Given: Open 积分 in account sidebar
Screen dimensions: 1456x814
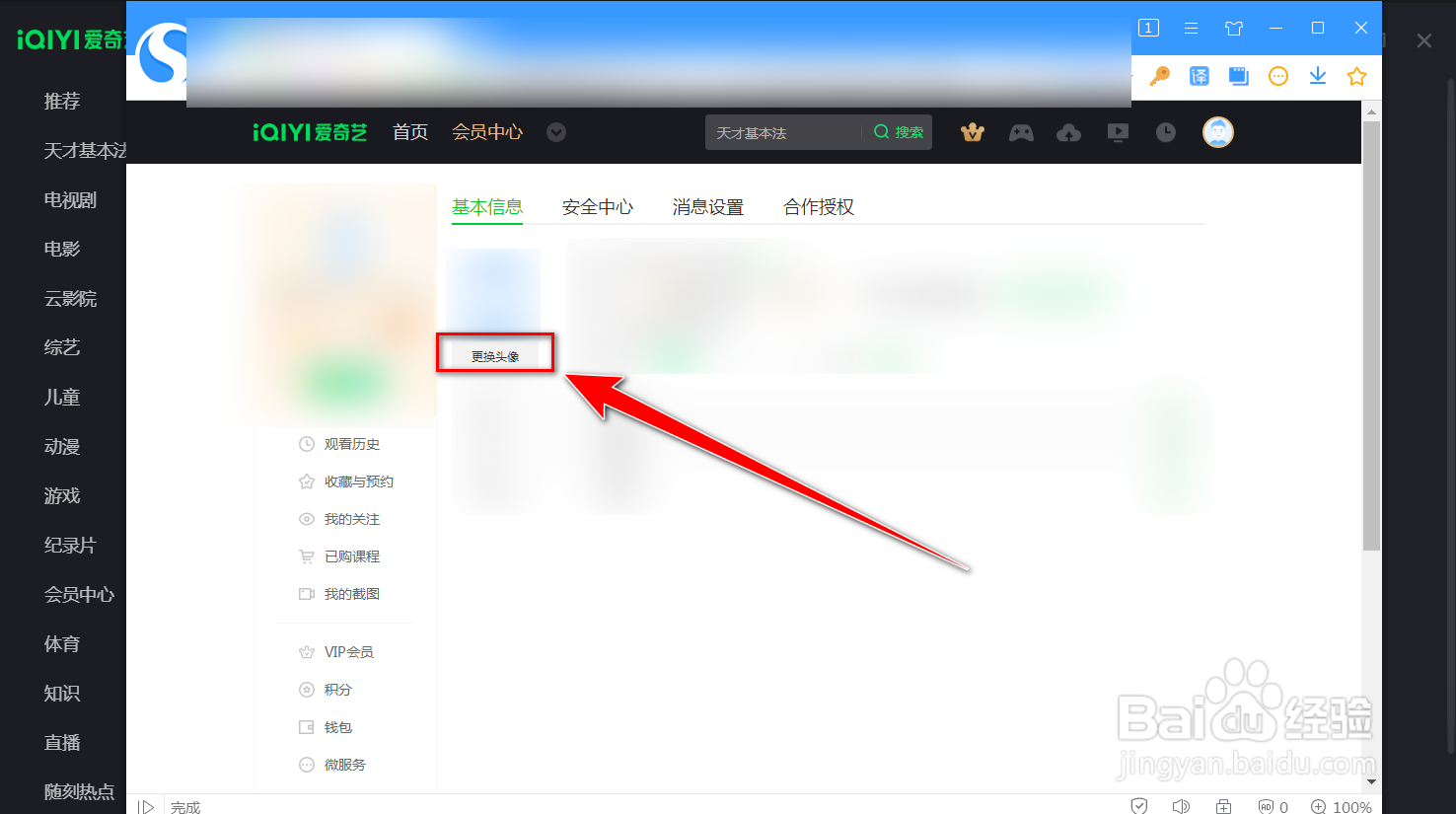Looking at the screenshot, I should pyautogui.click(x=326, y=690).
